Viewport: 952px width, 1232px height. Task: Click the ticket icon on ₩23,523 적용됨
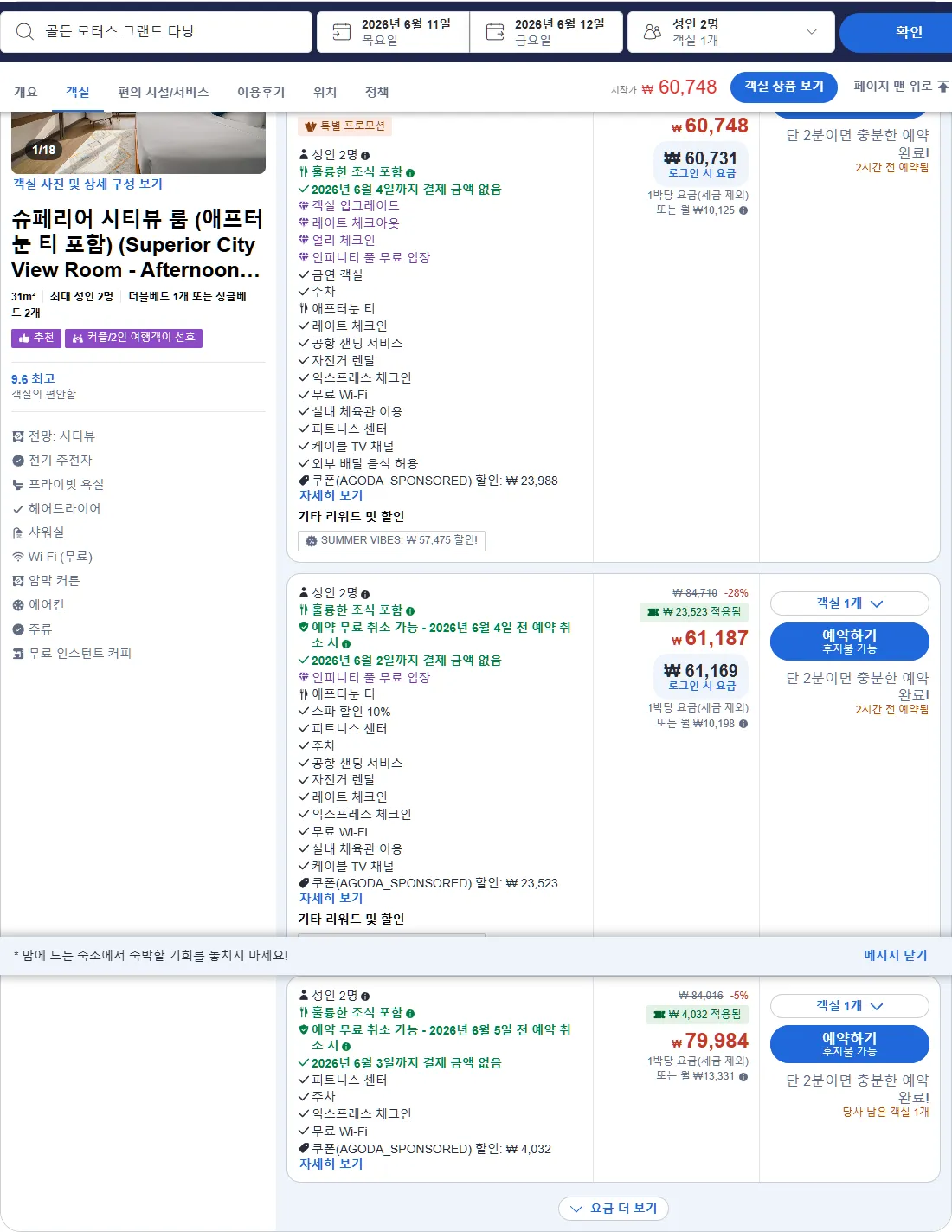(653, 612)
